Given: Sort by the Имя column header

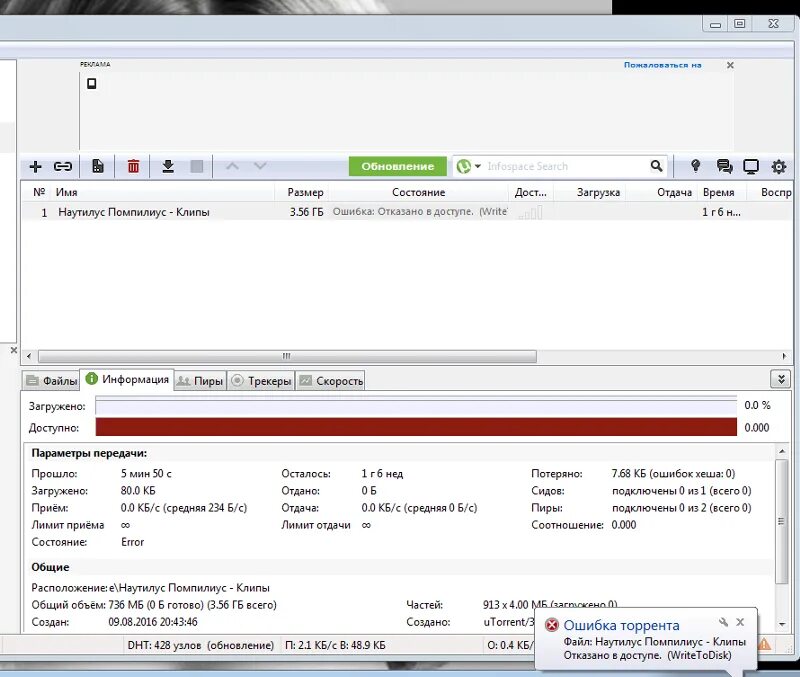Looking at the screenshot, I should click(x=162, y=192).
